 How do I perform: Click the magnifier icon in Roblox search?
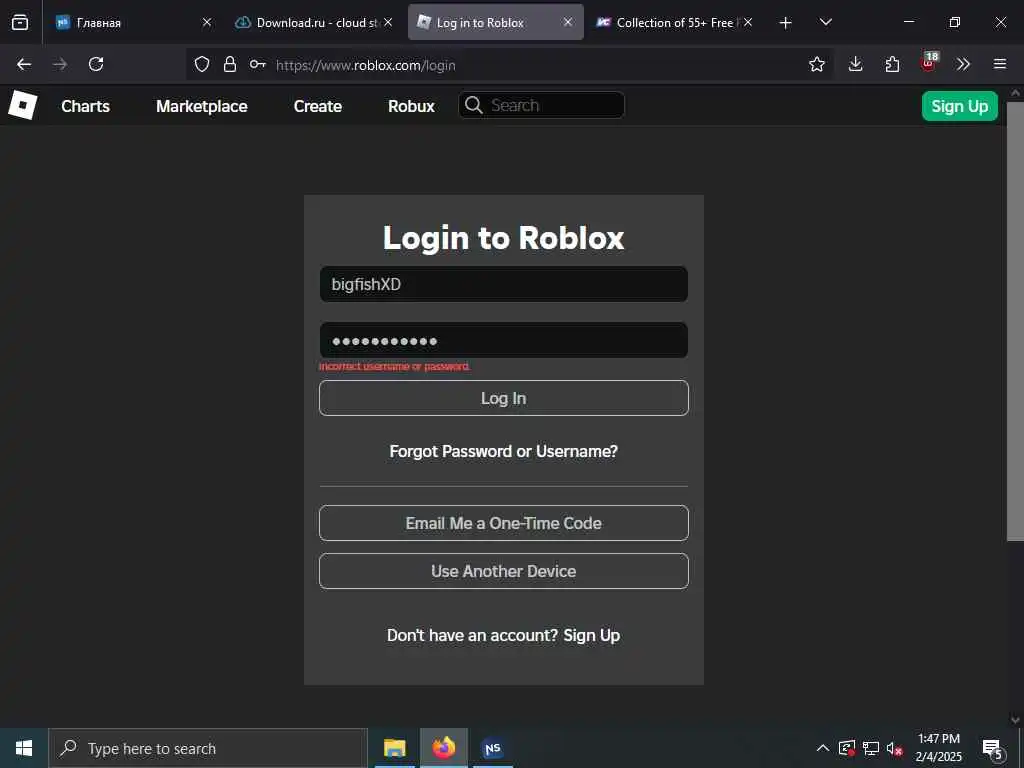[x=473, y=105]
